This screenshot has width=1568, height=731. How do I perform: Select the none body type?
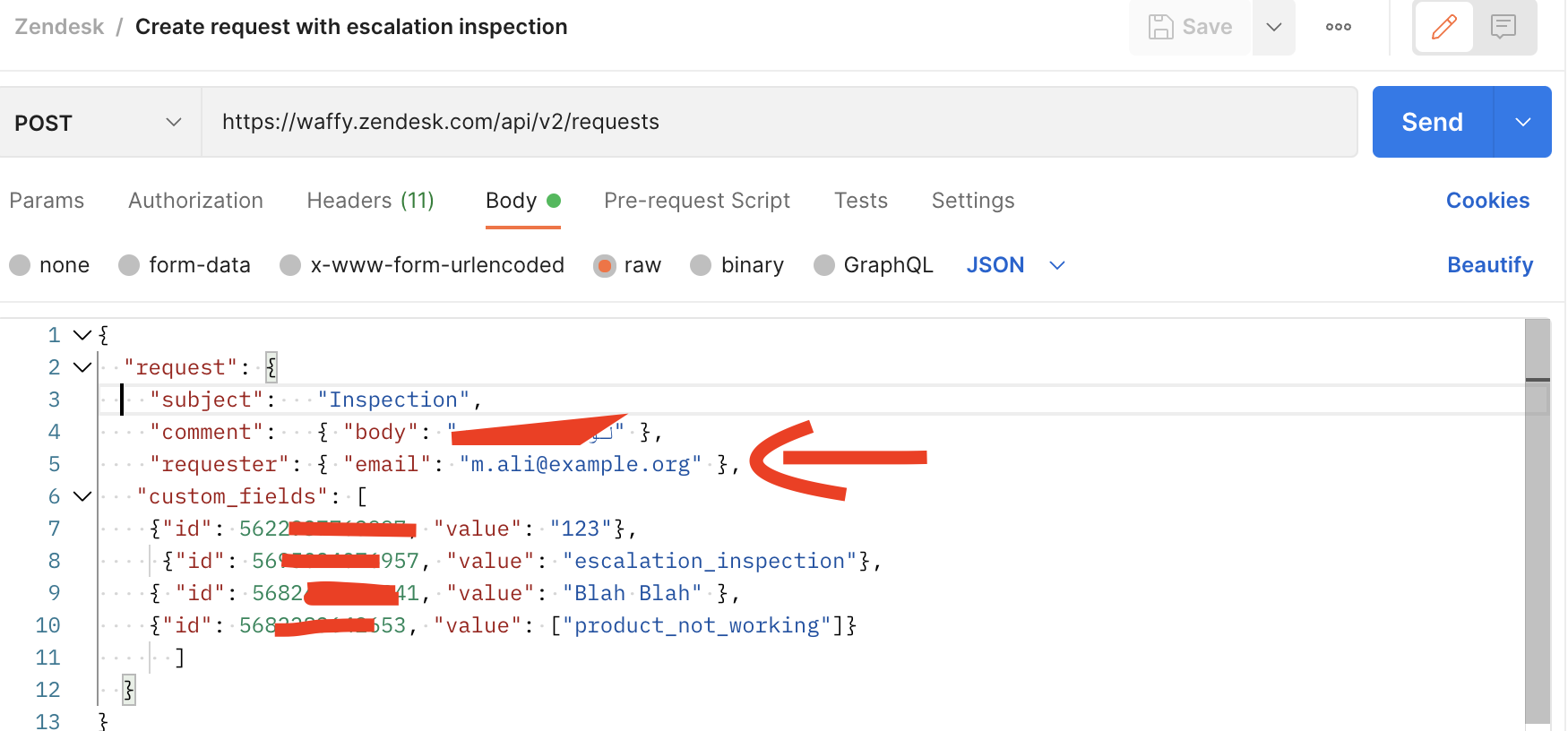21,265
